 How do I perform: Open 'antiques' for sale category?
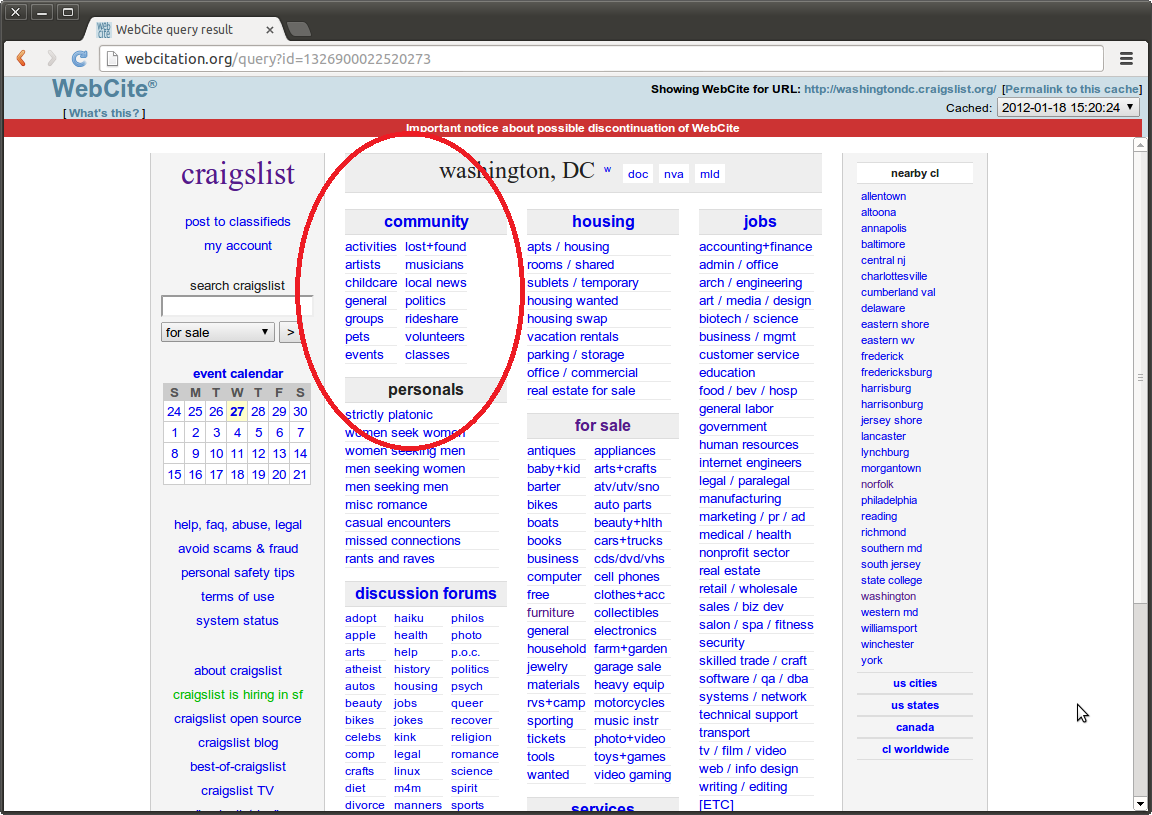point(551,450)
